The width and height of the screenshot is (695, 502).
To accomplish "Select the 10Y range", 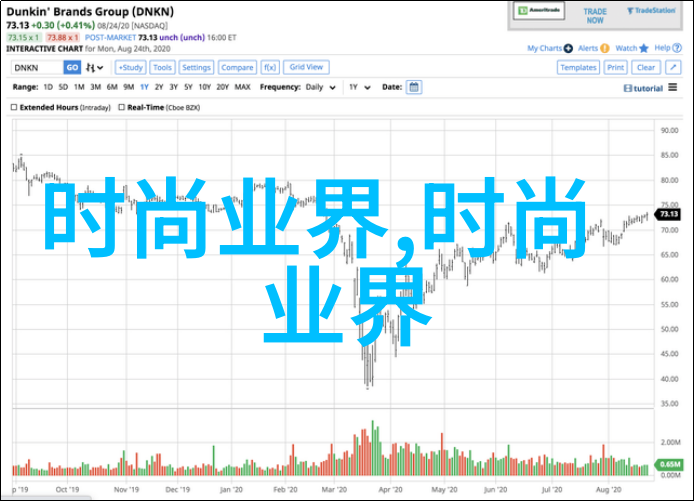I will (204, 87).
